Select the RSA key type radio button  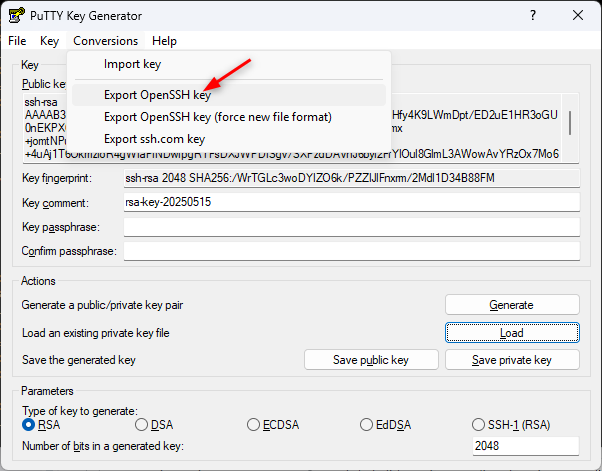29,425
